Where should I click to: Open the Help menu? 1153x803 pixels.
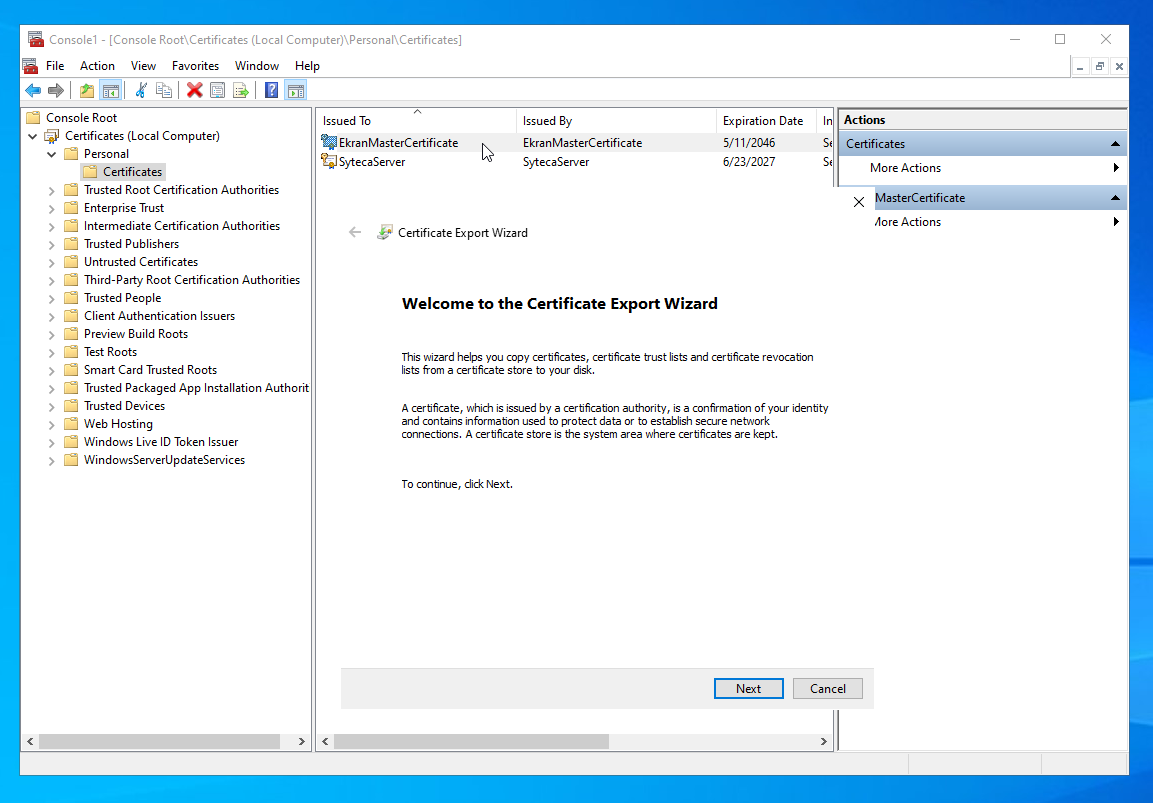[307, 66]
